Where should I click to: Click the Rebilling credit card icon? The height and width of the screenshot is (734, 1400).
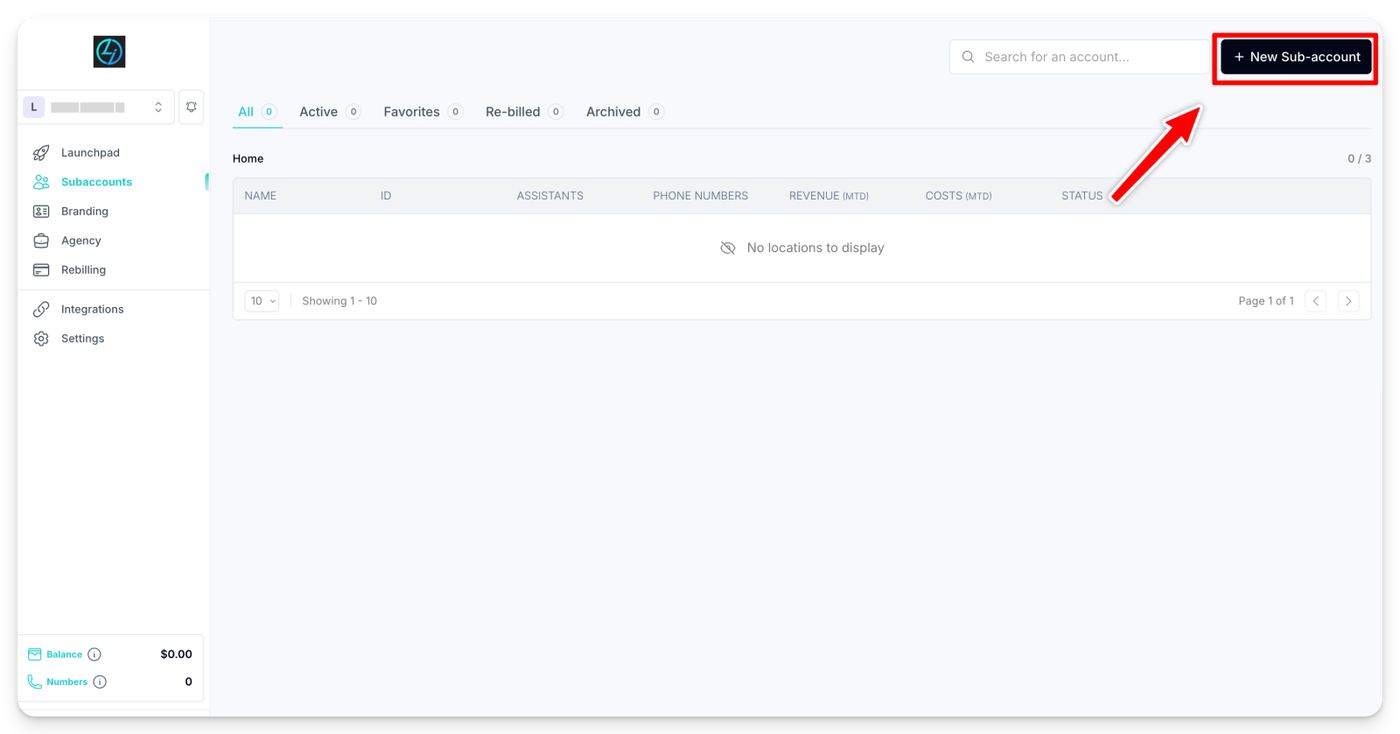[x=41, y=270]
